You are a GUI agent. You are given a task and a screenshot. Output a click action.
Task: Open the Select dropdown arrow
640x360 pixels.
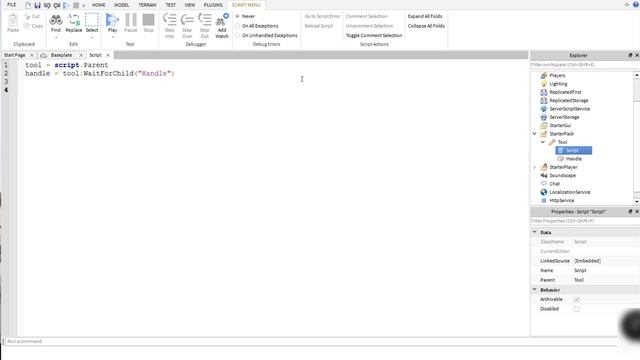click(92, 38)
